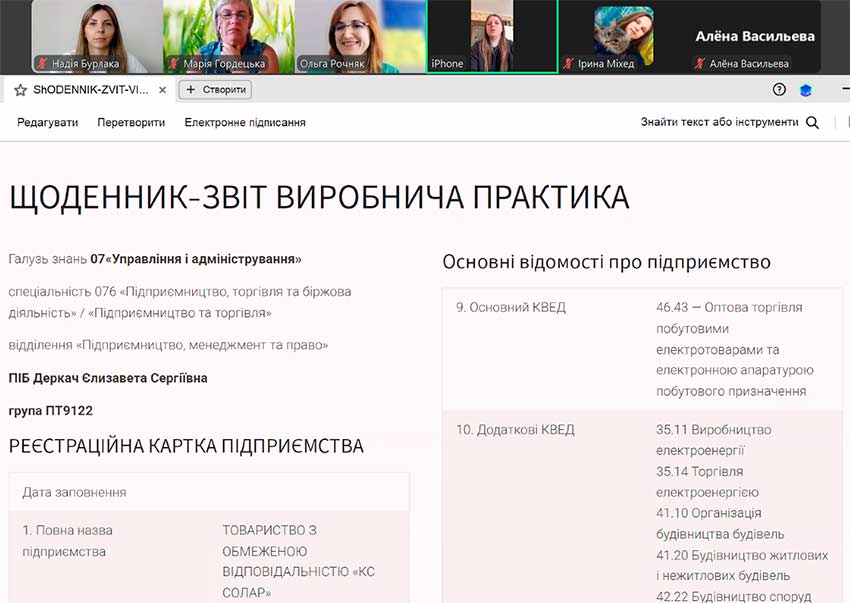Click muted mic icon beside Марія Гордецька
Viewport: 850px width, 603px height.
click(174, 64)
